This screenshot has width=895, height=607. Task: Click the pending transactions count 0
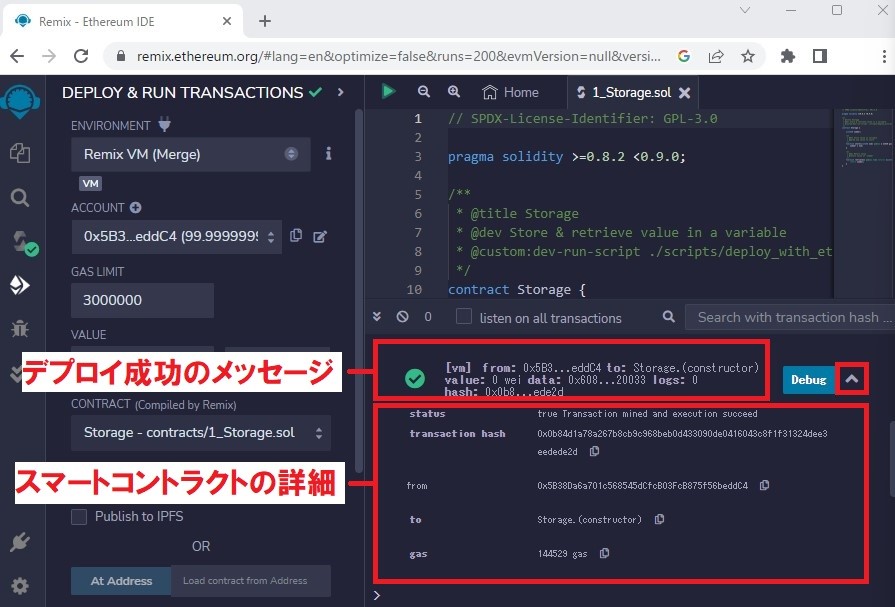[x=428, y=316]
